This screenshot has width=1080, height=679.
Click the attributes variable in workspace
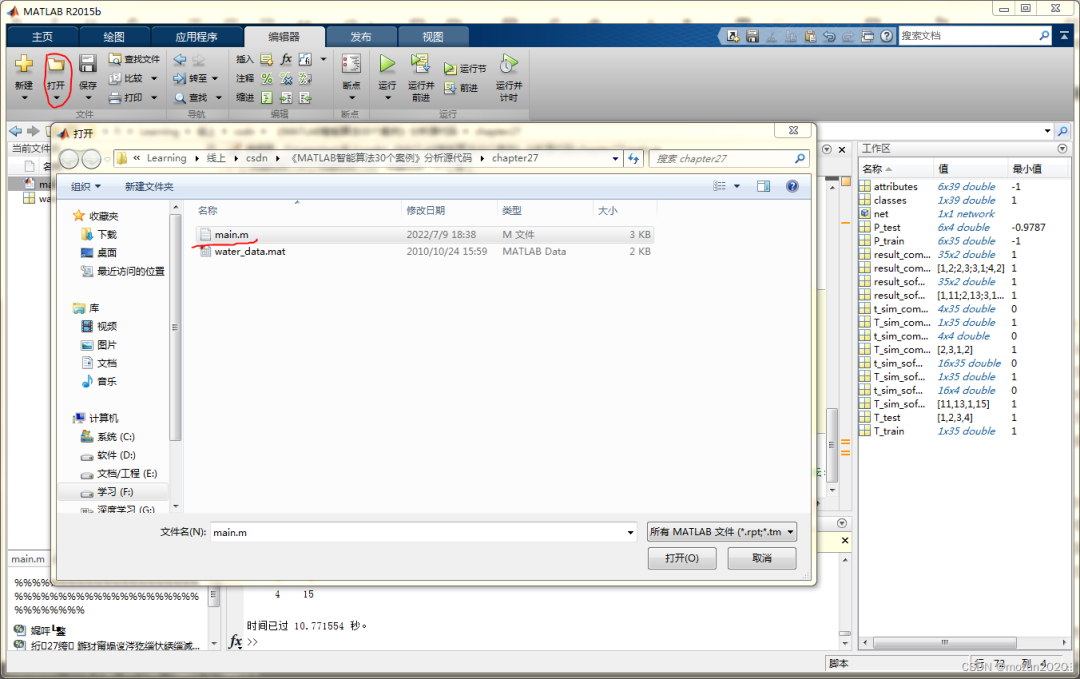click(895, 187)
